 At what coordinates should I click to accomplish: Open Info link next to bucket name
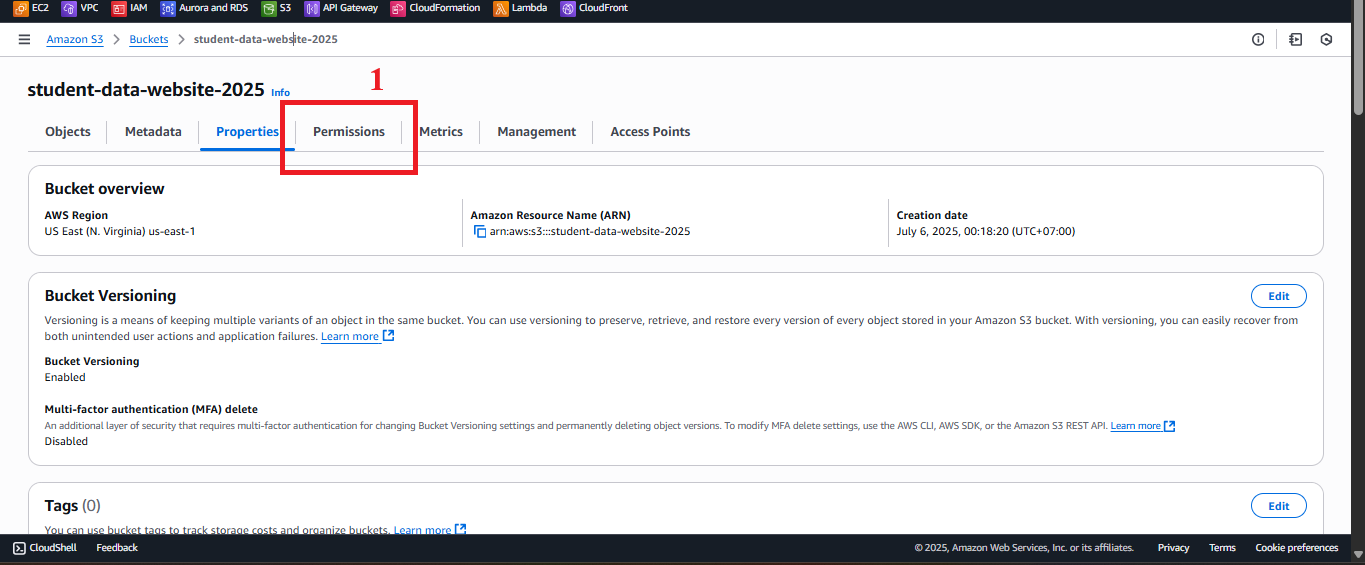tap(280, 93)
